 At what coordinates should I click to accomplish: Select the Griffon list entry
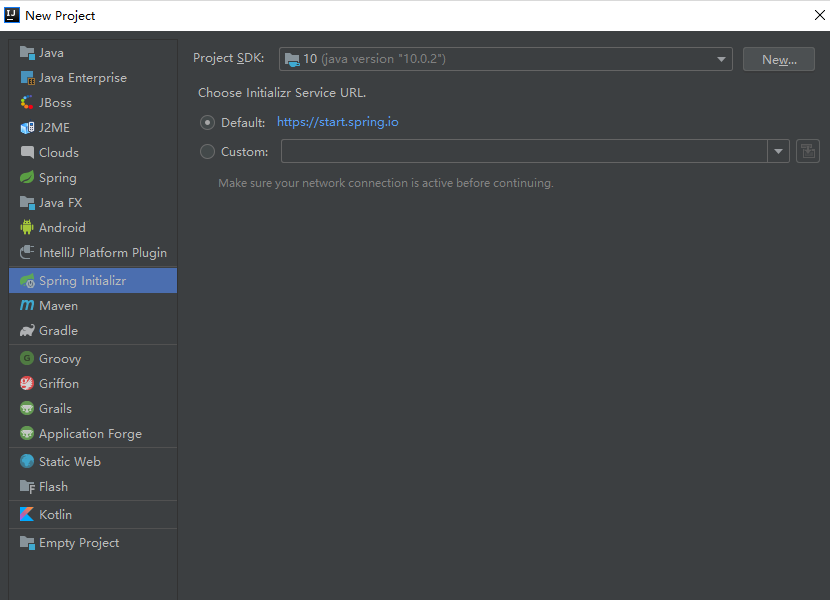93,383
